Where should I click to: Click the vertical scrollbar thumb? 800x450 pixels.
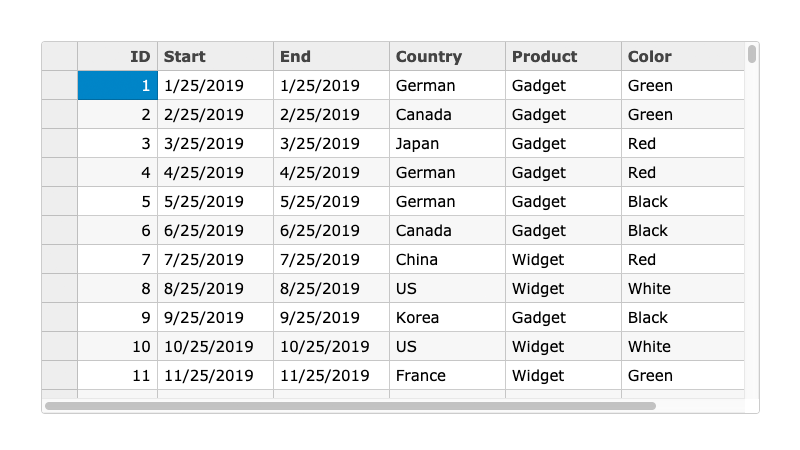[x=752, y=54]
